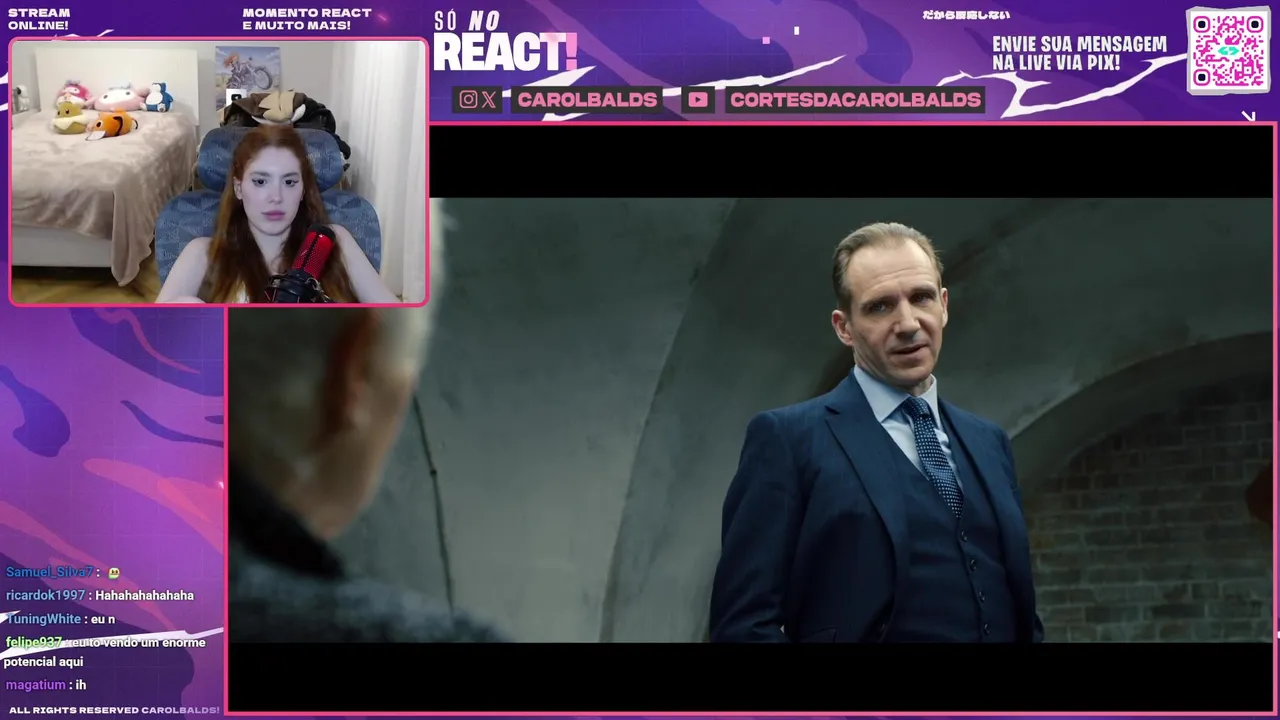Click "ALL RIGHTS RESERVED CAROLBALDS!" footer text
Screen dimensions: 1280x720
[114, 710]
